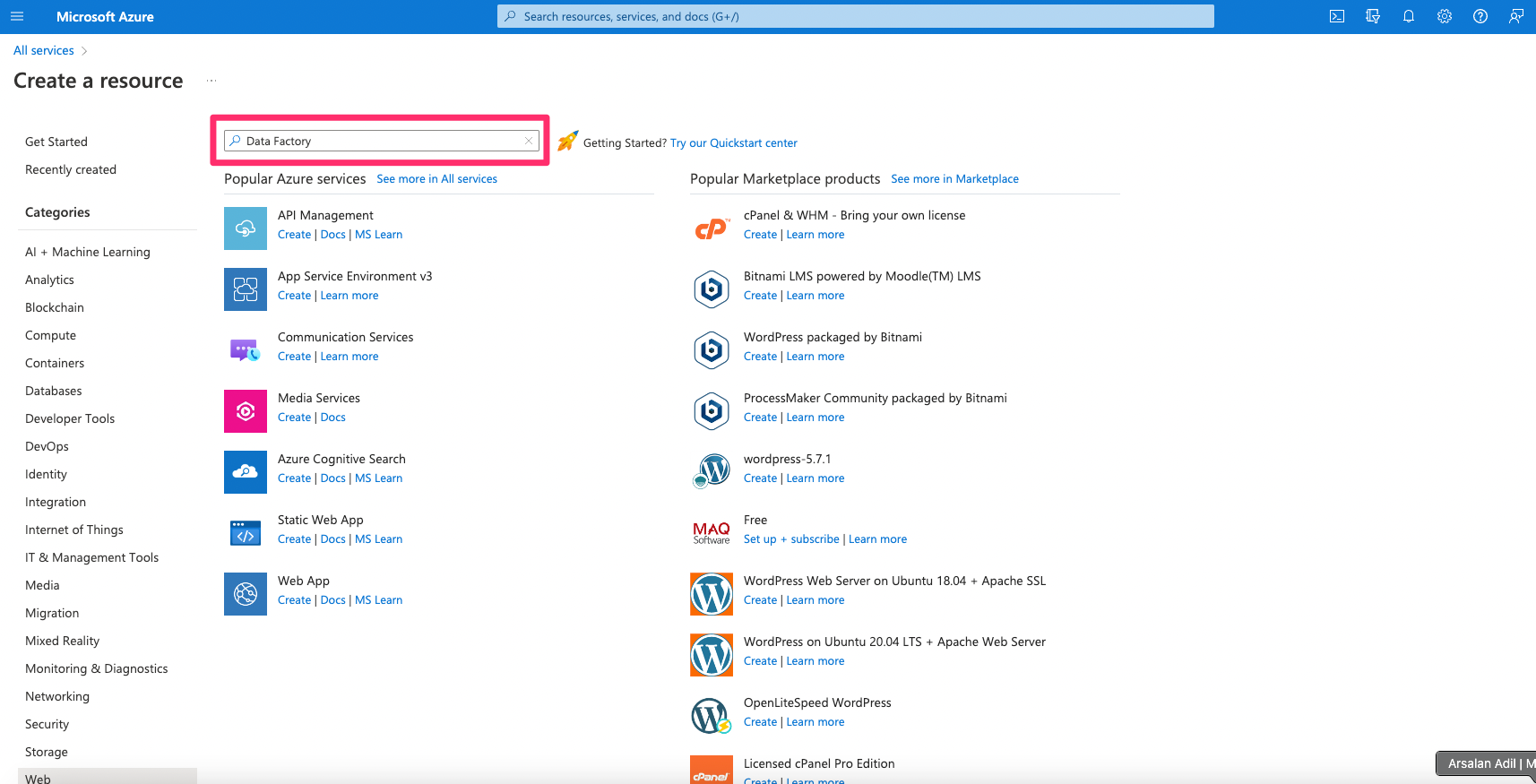The width and height of the screenshot is (1536, 784).
Task: Select the Compute category
Action: coord(50,335)
